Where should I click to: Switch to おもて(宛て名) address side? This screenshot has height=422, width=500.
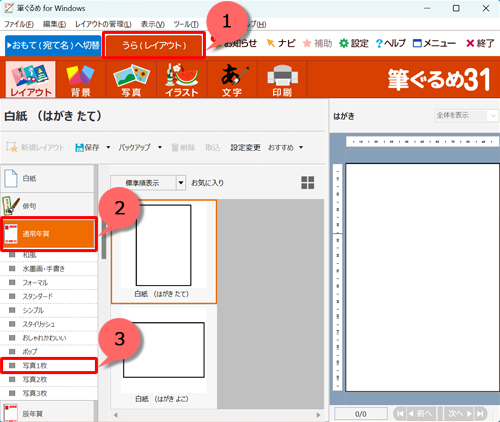point(53,45)
